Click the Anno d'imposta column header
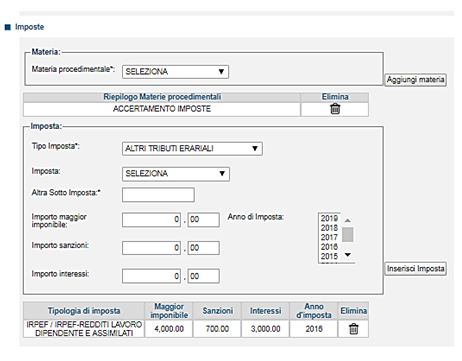Screen dimensions: 462x361 (314, 311)
